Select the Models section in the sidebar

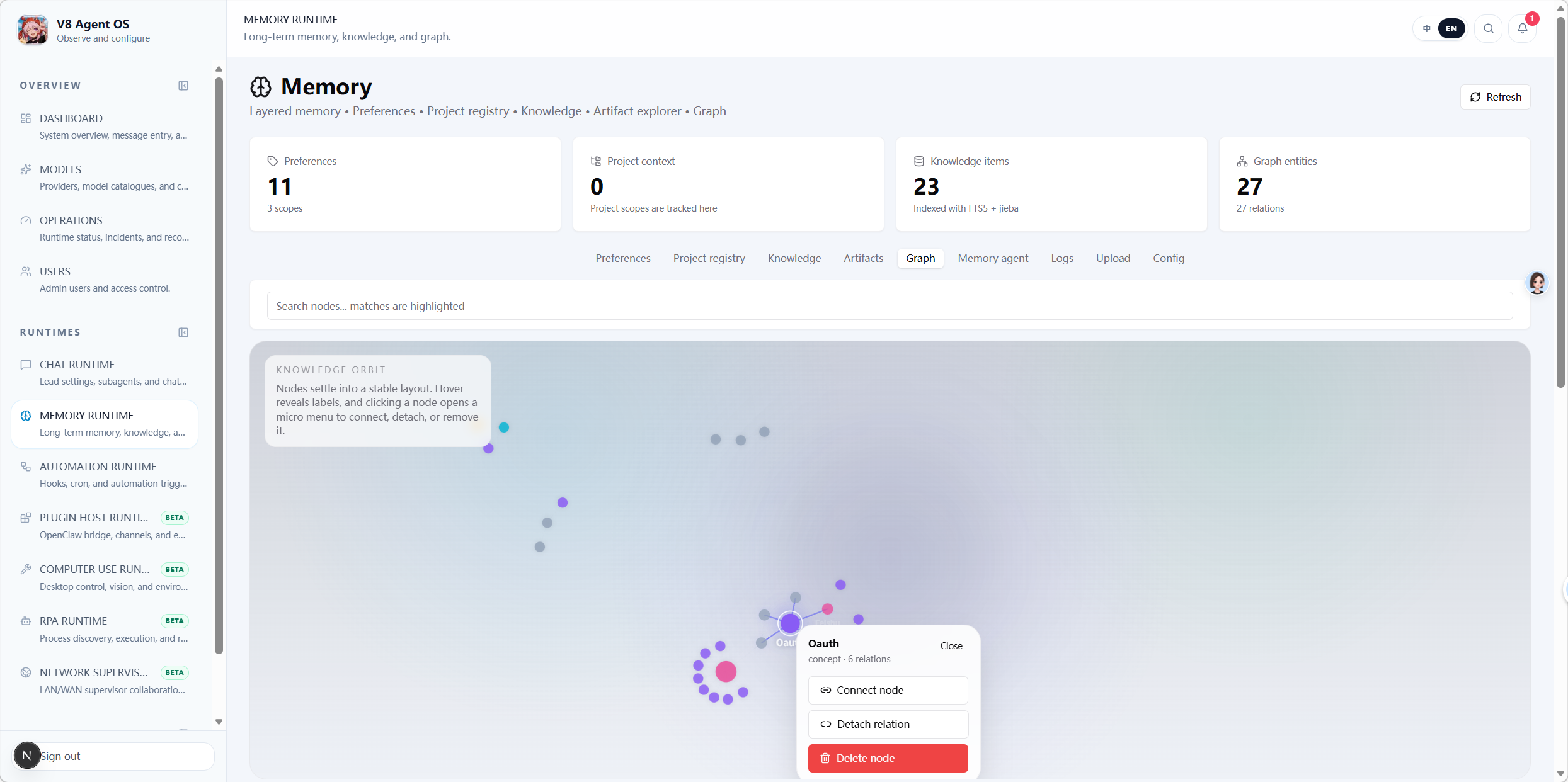tap(60, 169)
